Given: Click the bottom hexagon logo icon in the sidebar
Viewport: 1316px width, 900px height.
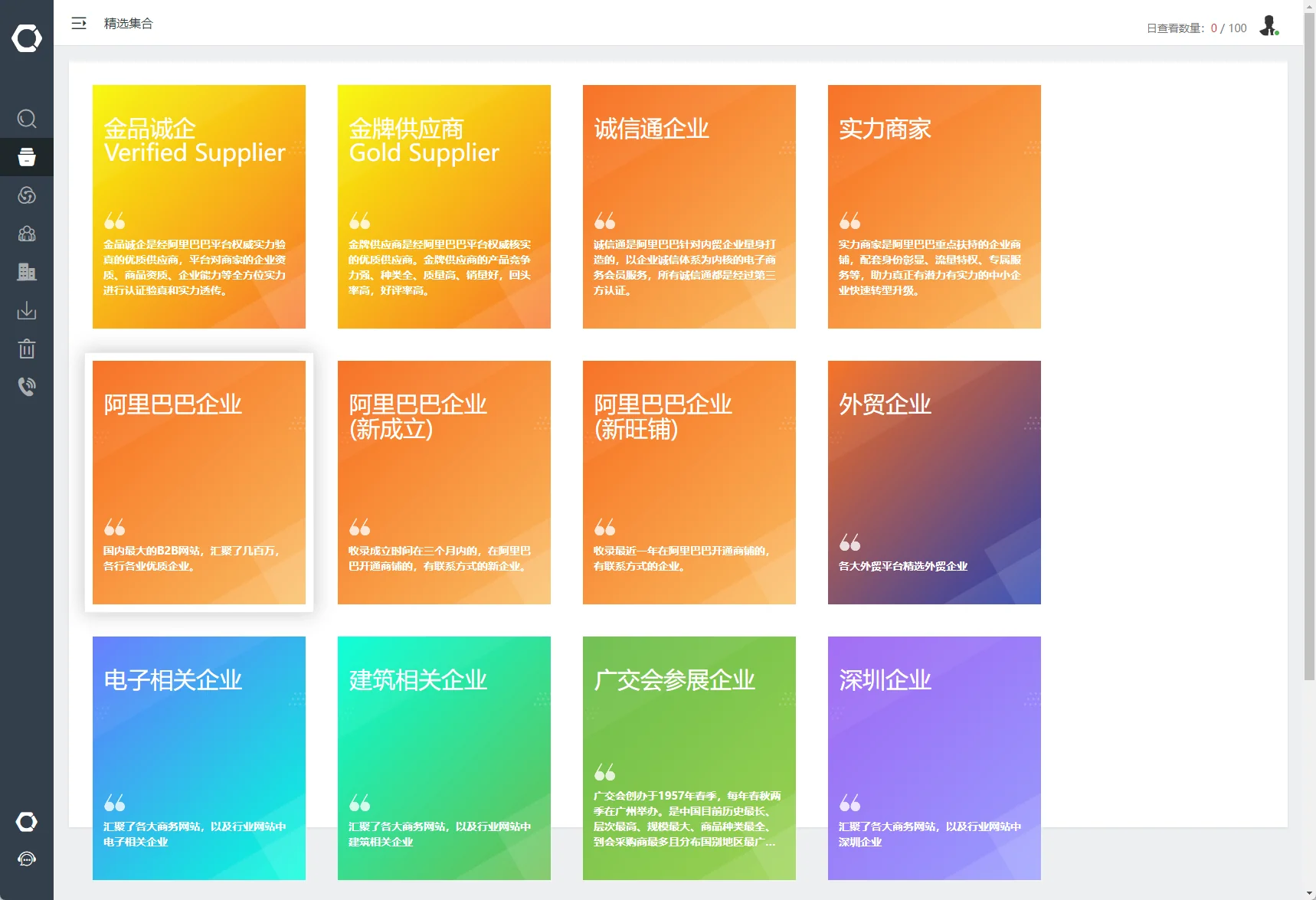Looking at the screenshot, I should pyautogui.click(x=27, y=822).
